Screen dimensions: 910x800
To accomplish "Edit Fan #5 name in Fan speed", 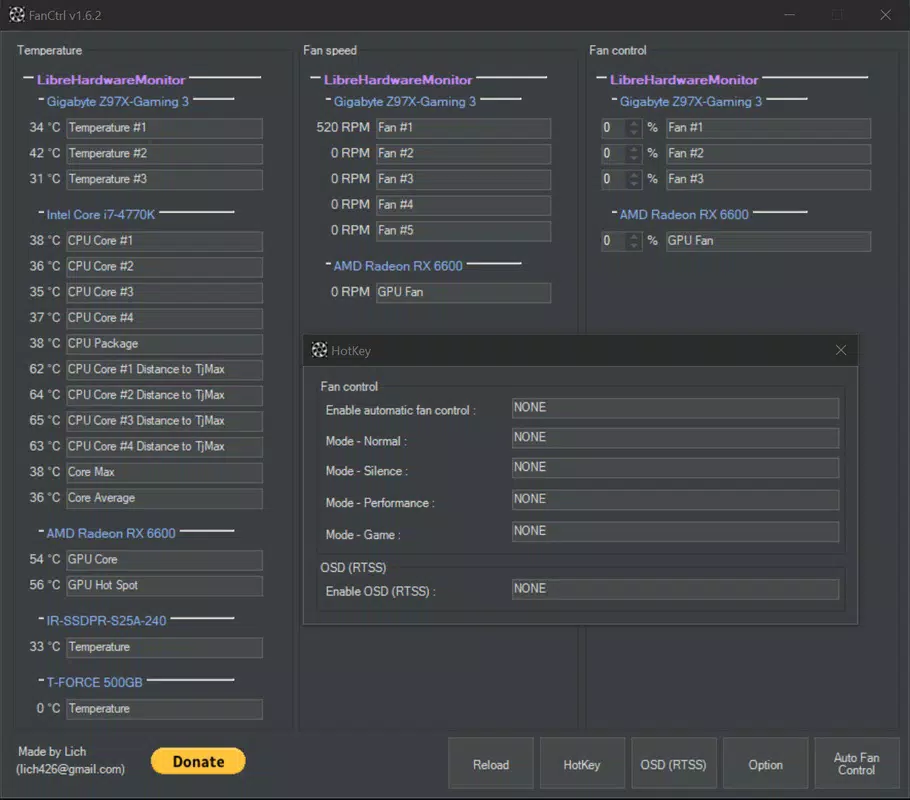I will tap(463, 231).
